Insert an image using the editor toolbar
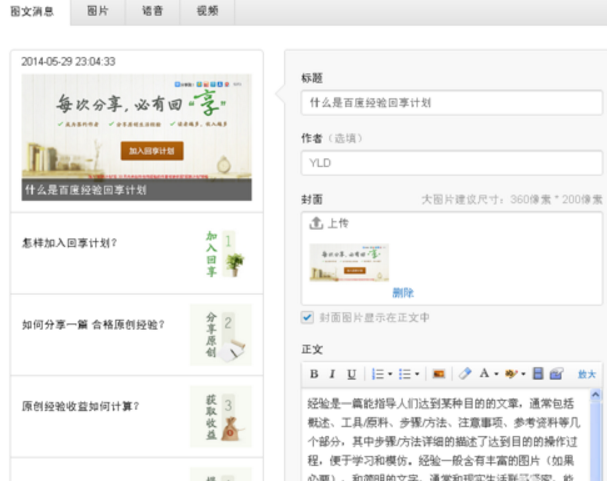This screenshot has width=607, height=481. tap(439, 374)
